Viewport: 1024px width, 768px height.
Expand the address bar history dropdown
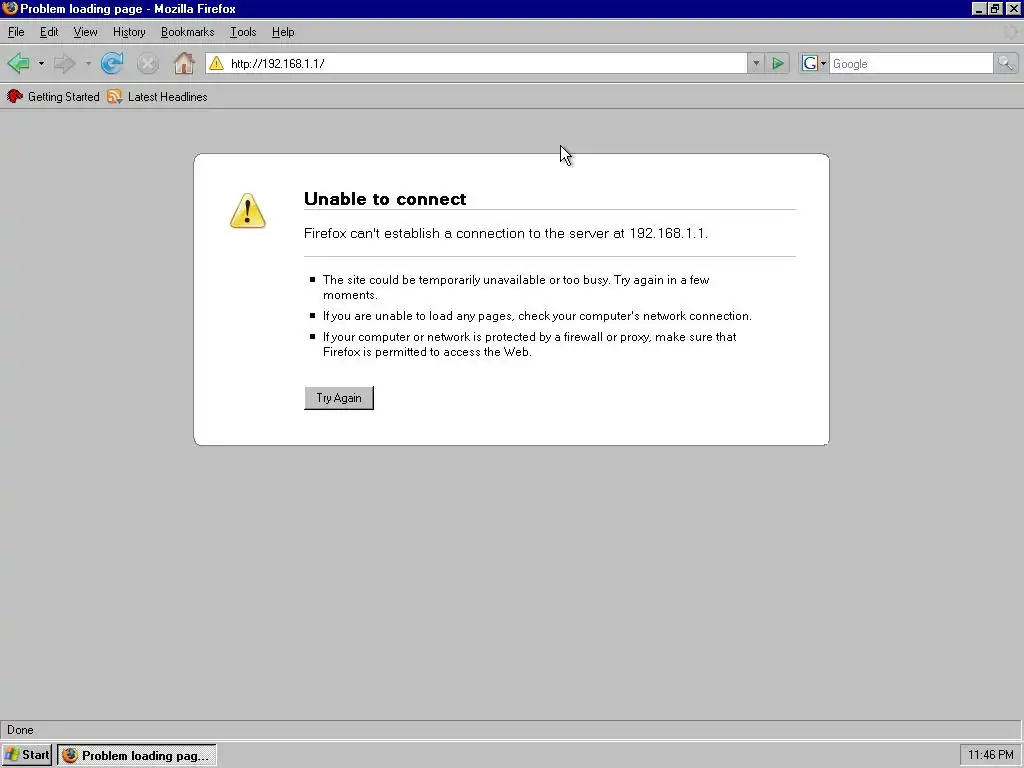(x=756, y=63)
